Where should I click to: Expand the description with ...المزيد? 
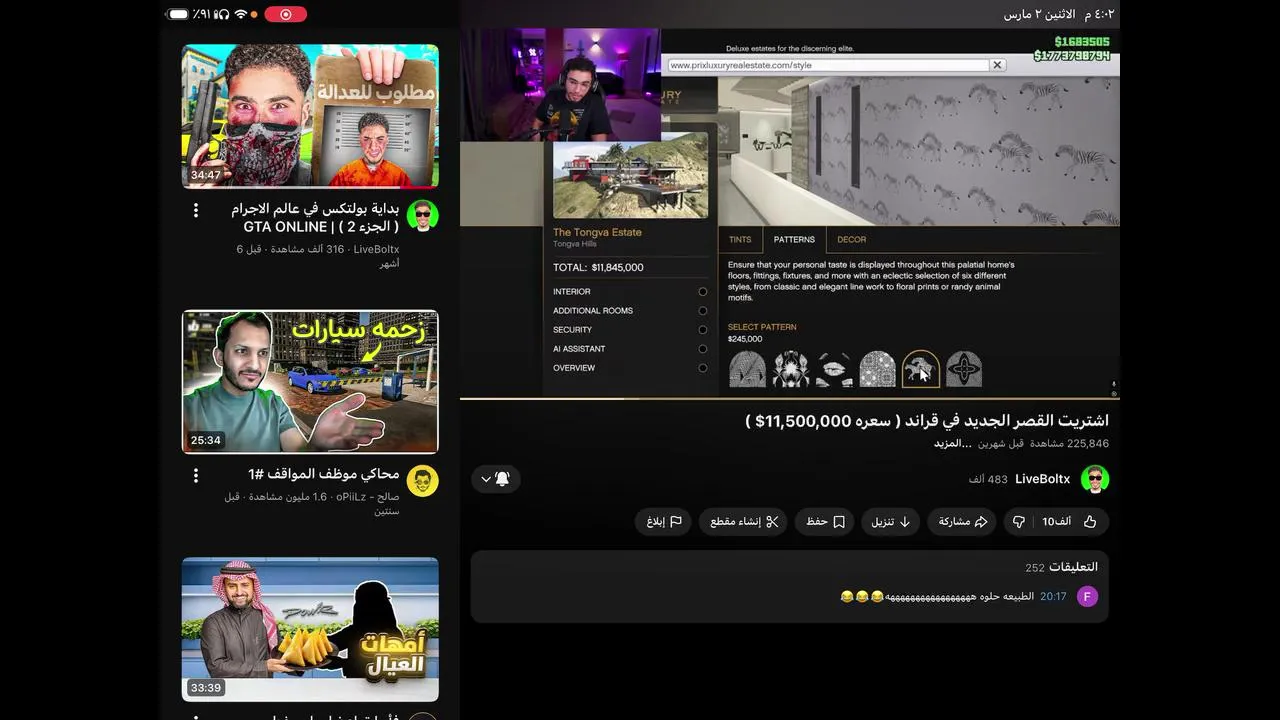coord(953,444)
